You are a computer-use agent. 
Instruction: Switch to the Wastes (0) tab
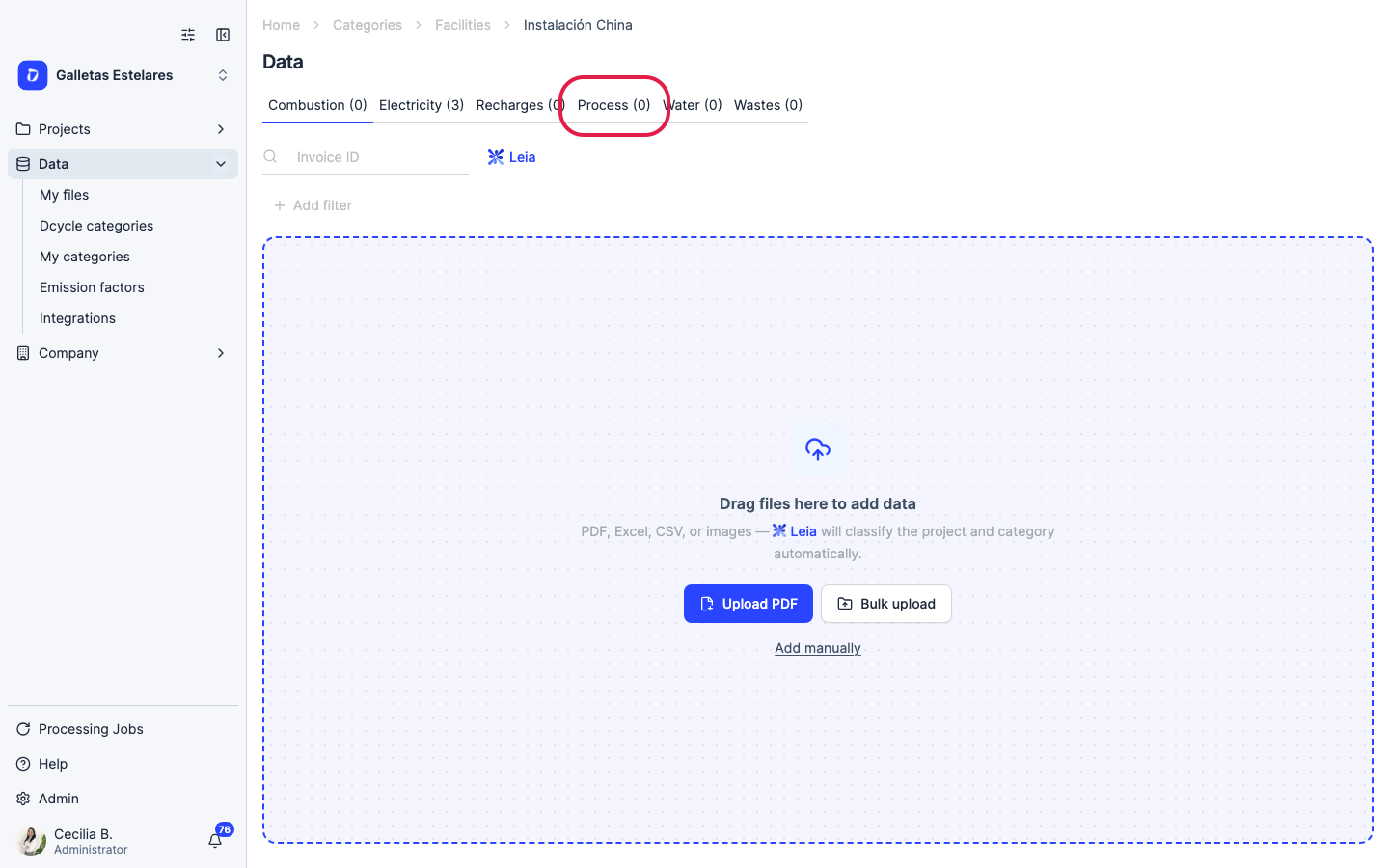pos(768,105)
